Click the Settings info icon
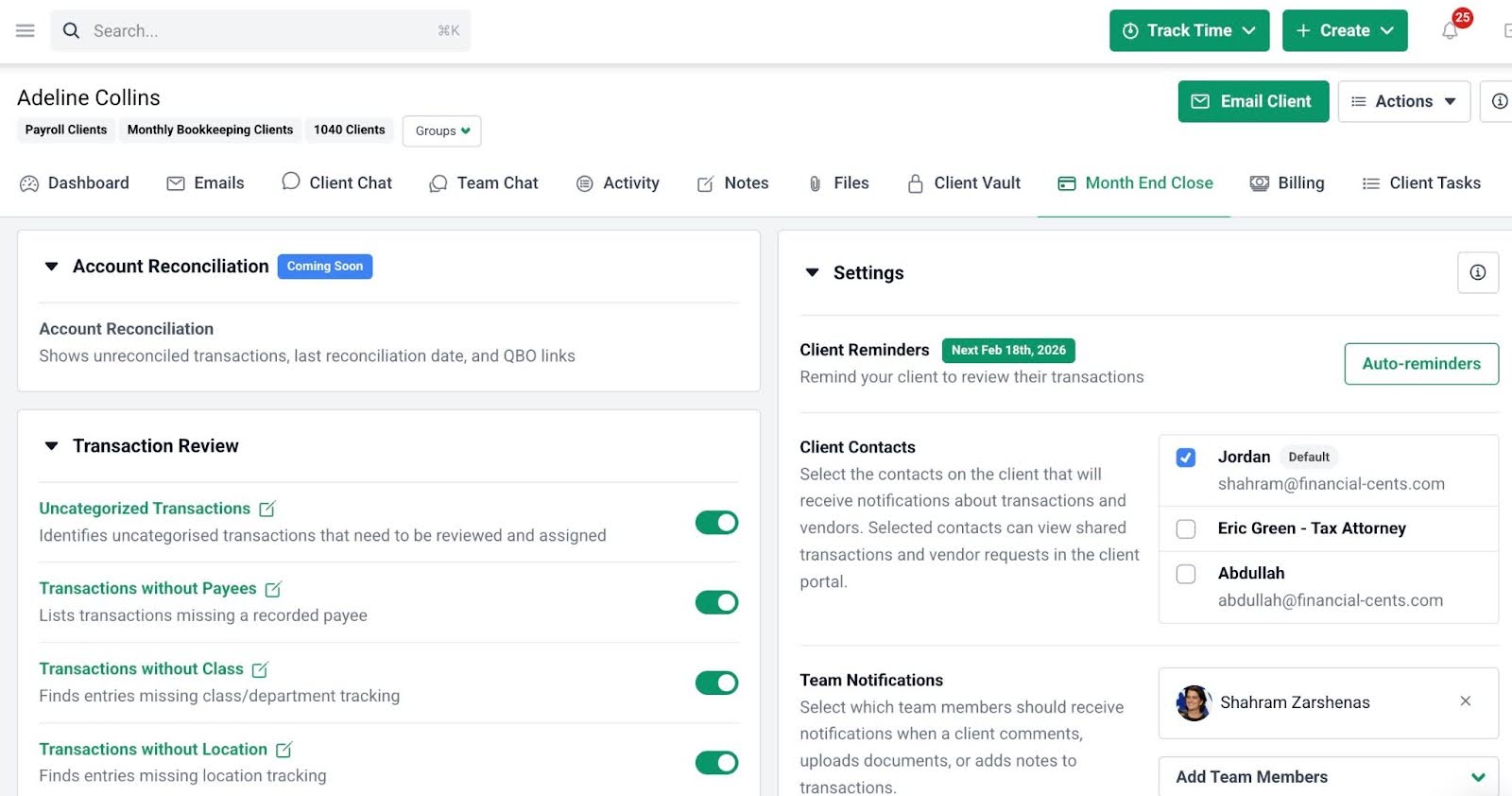 (x=1477, y=272)
